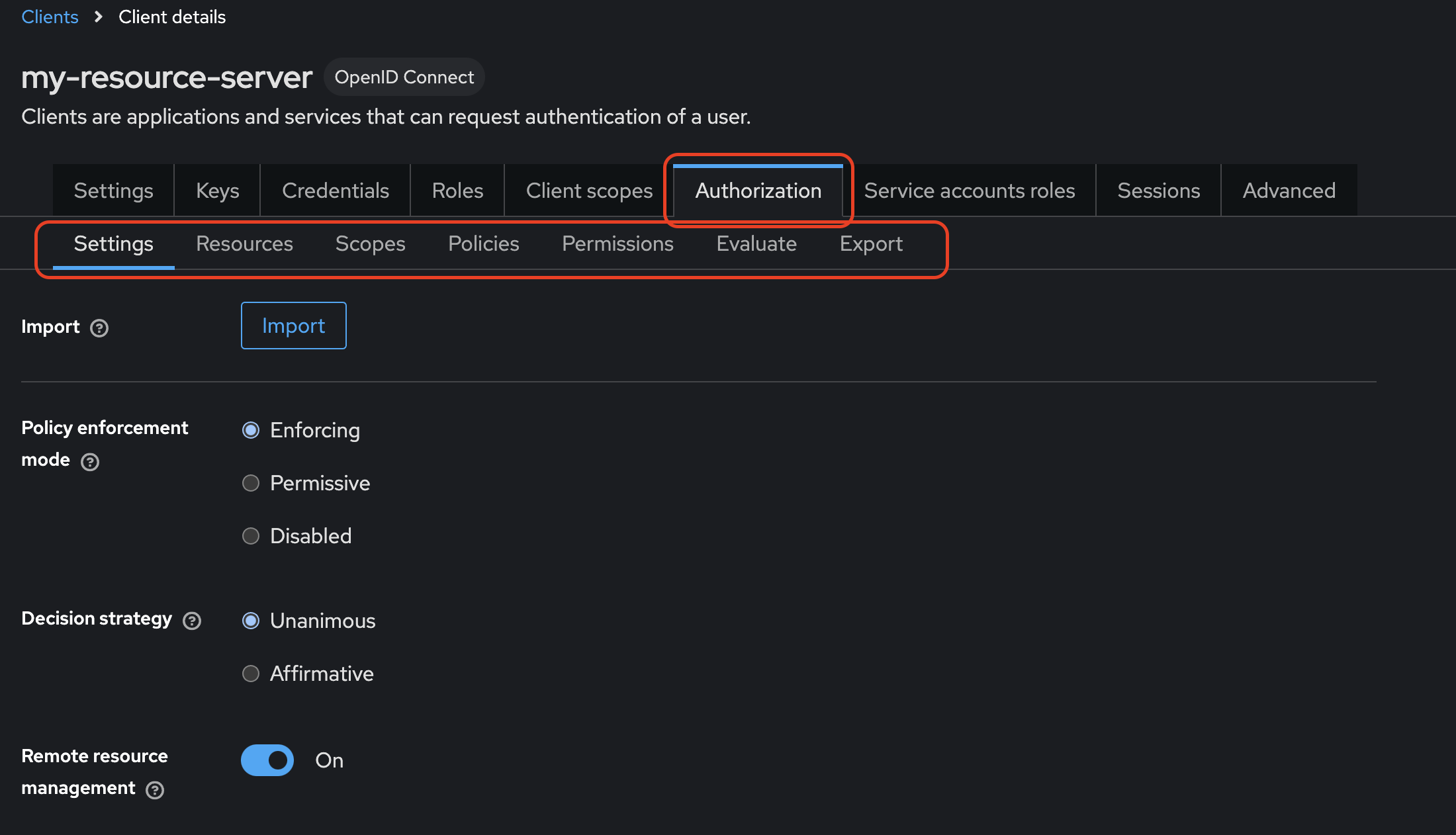The height and width of the screenshot is (835, 1456).
Task: Switch to the Credentials tab
Action: [336, 191]
